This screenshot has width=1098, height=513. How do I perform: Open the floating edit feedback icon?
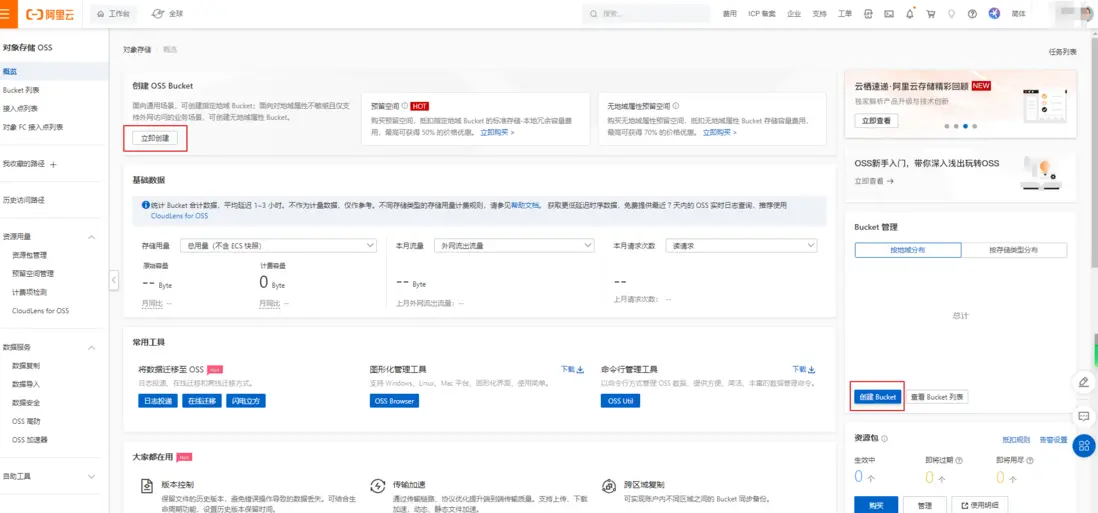click(1084, 382)
